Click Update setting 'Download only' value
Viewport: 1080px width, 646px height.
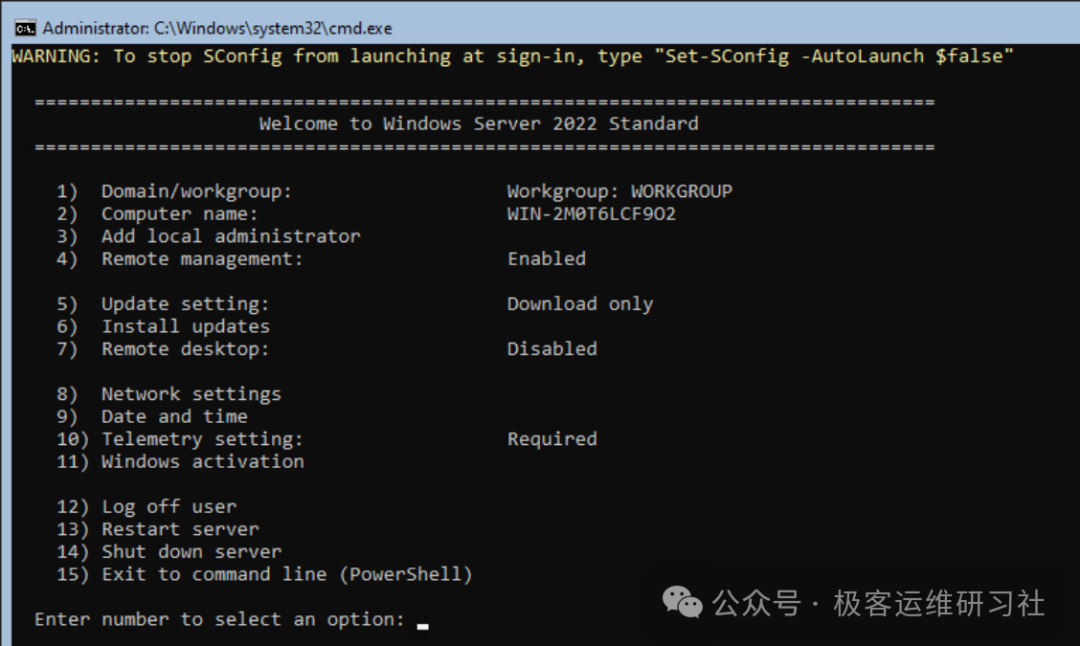pyautogui.click(x=579, y=304)
